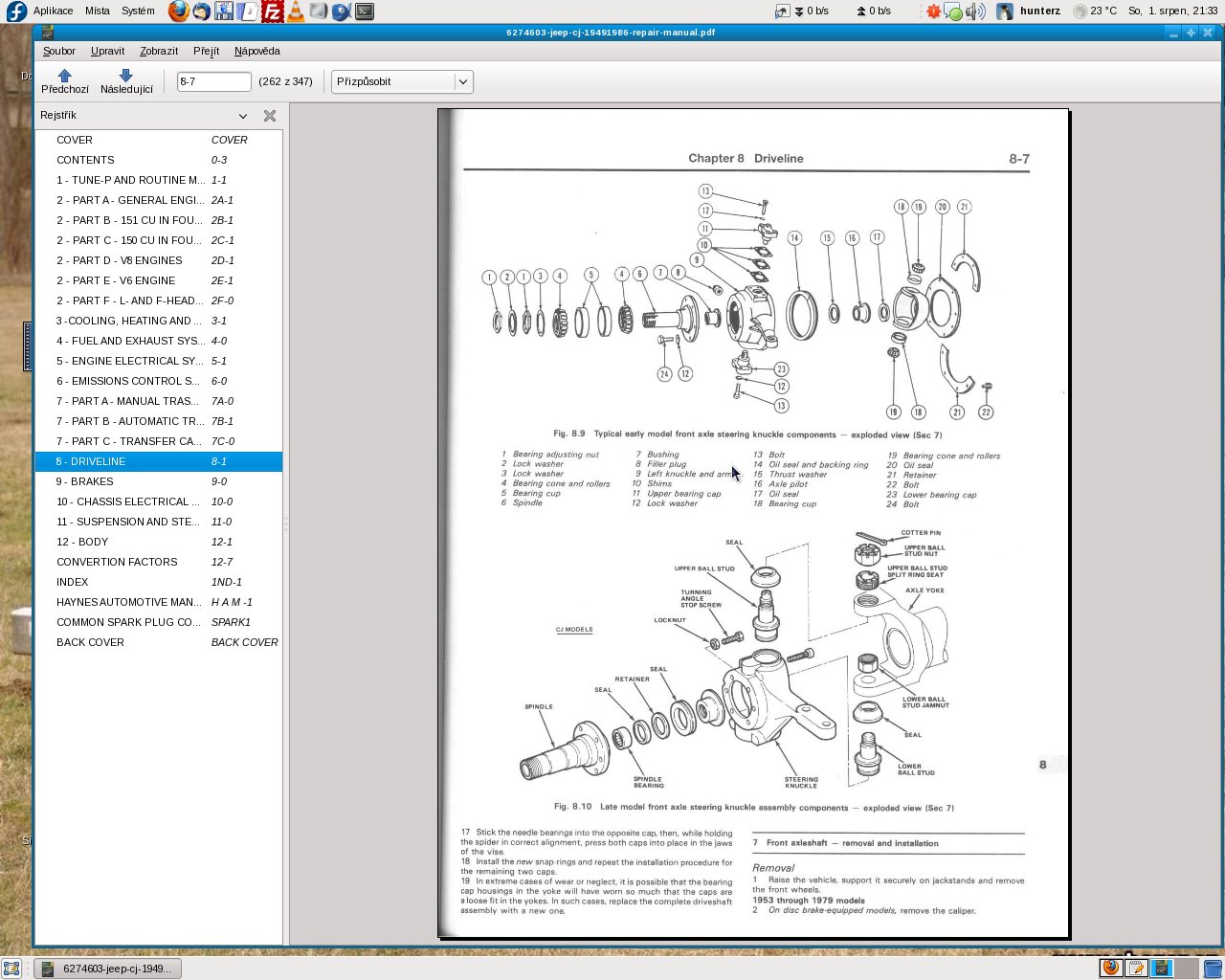Select 11 - SUSPENSION AND STEERING entry
The width and height of the screenshot is (1225, 980).
click(x=159, y=522)
